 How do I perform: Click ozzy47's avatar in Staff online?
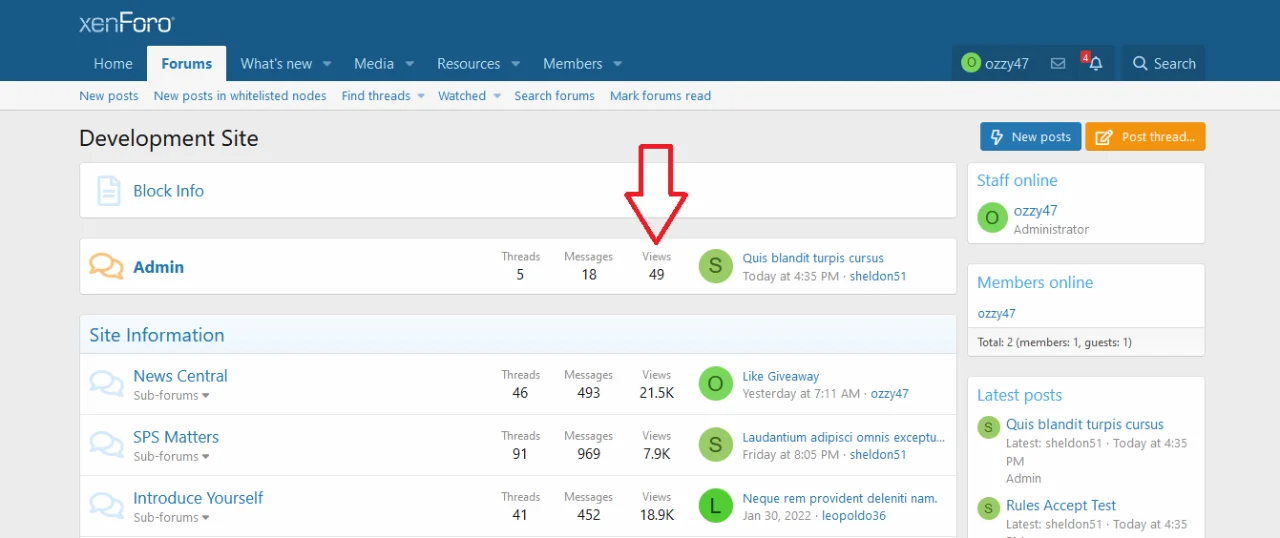[991, 218]
